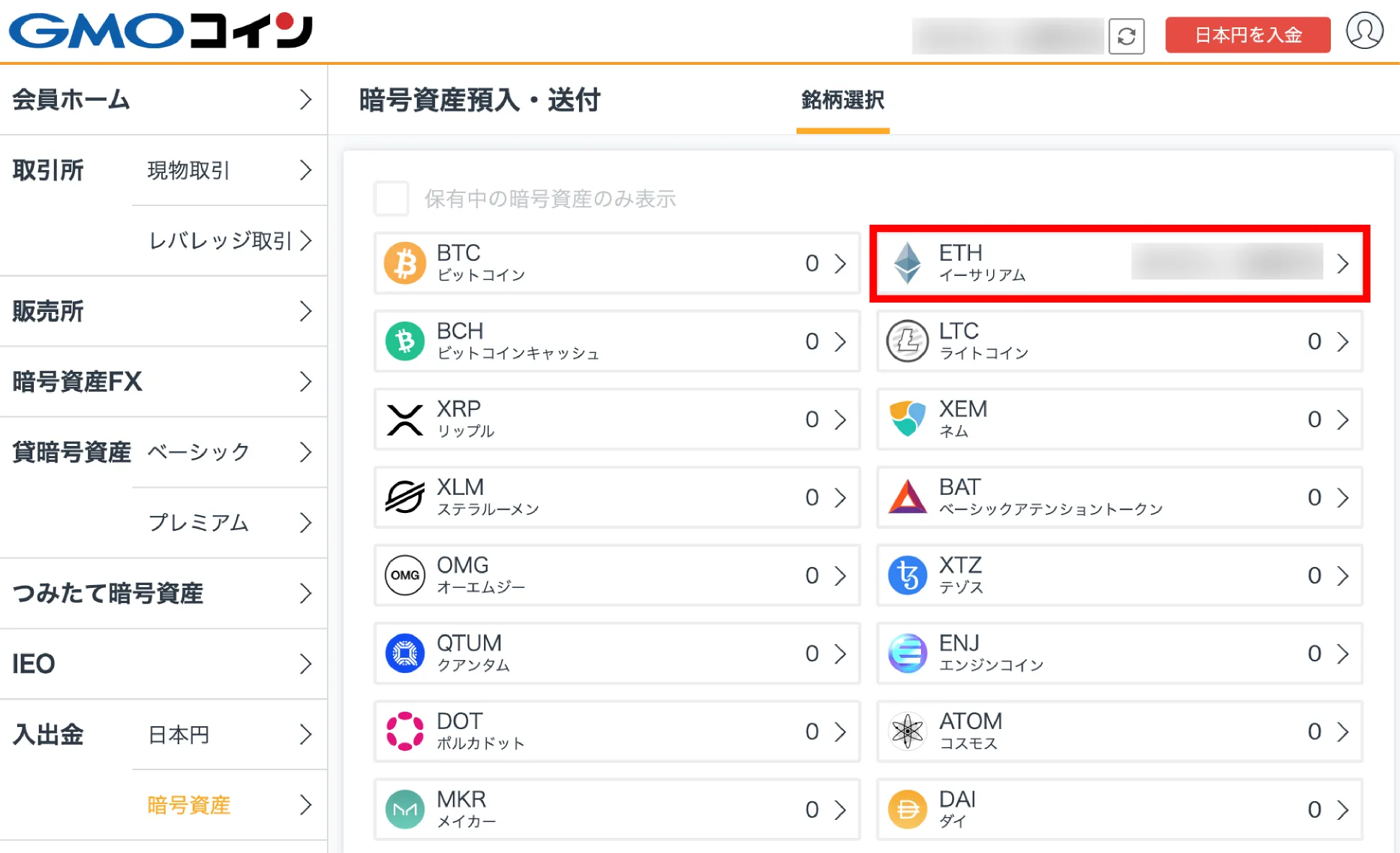Click the XTZ Tezos icon

point(907,575)
